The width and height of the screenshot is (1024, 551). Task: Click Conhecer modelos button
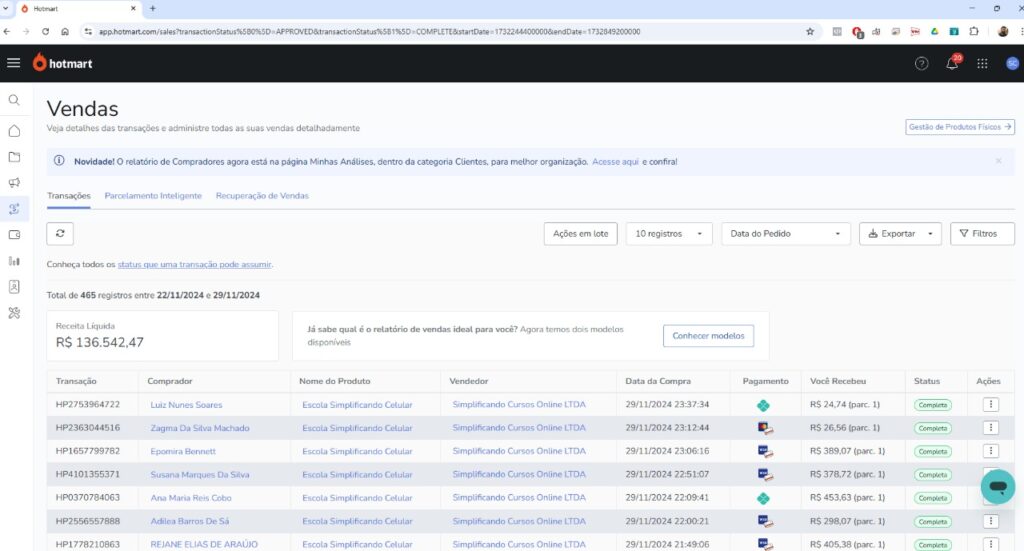709,336
